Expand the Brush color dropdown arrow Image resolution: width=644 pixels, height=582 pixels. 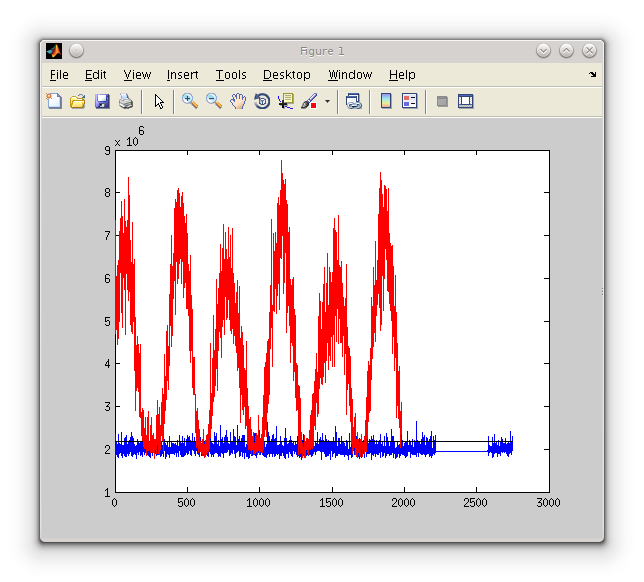(327, 101)
